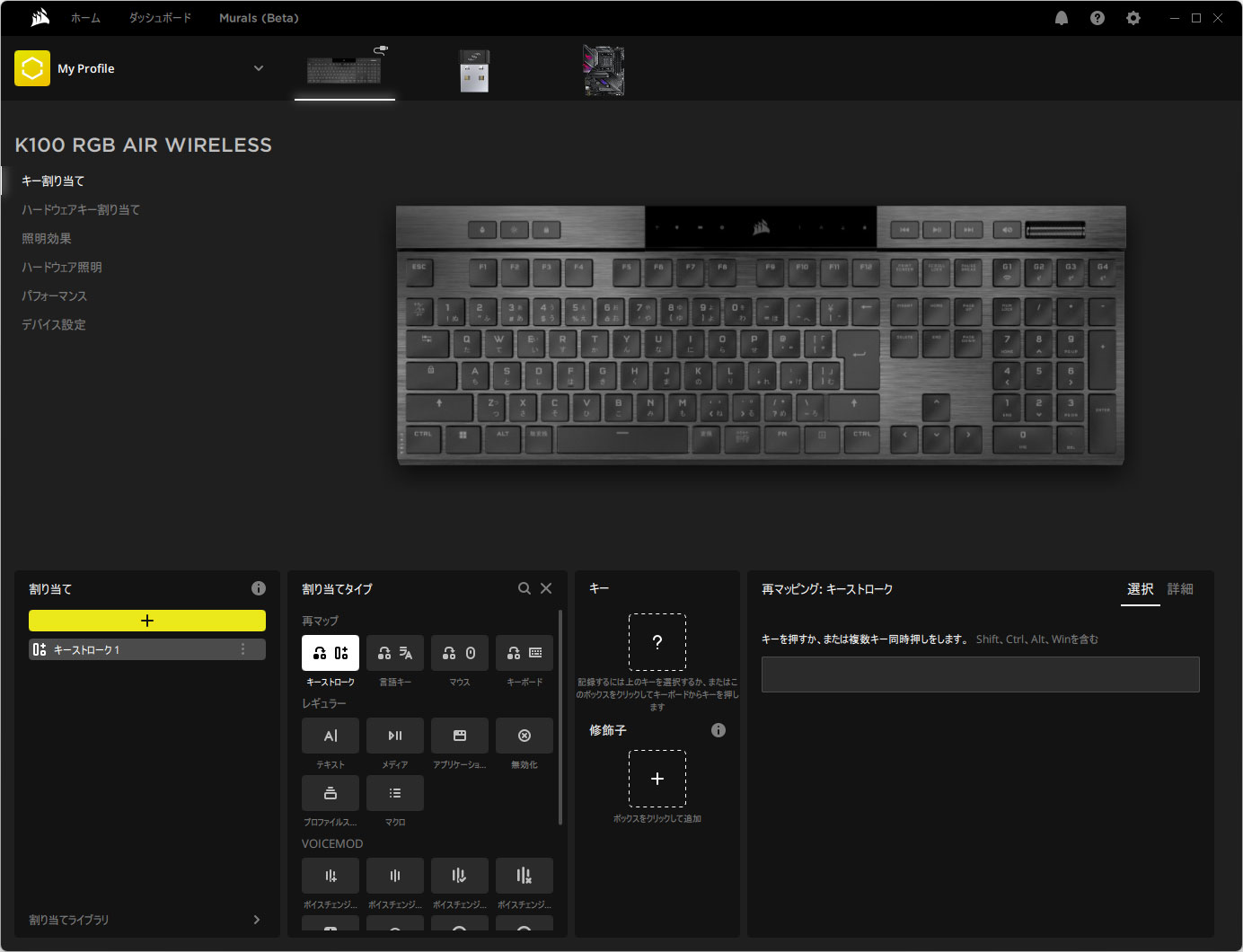Click the keystroke input field
This screenshot has width=1243, height=952.
coord(980,674)
